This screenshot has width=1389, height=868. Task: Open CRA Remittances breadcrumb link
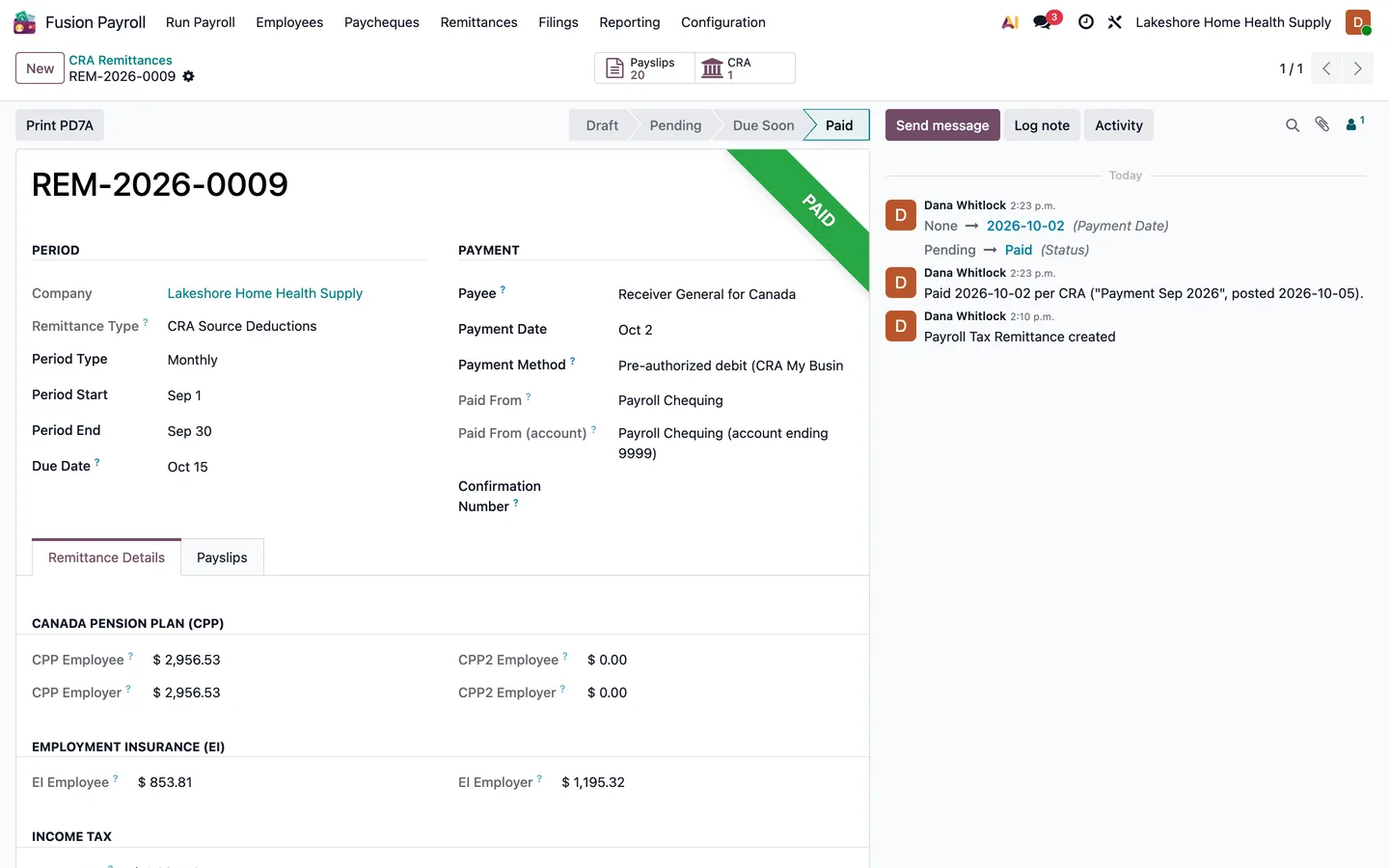tap(121, 60)
